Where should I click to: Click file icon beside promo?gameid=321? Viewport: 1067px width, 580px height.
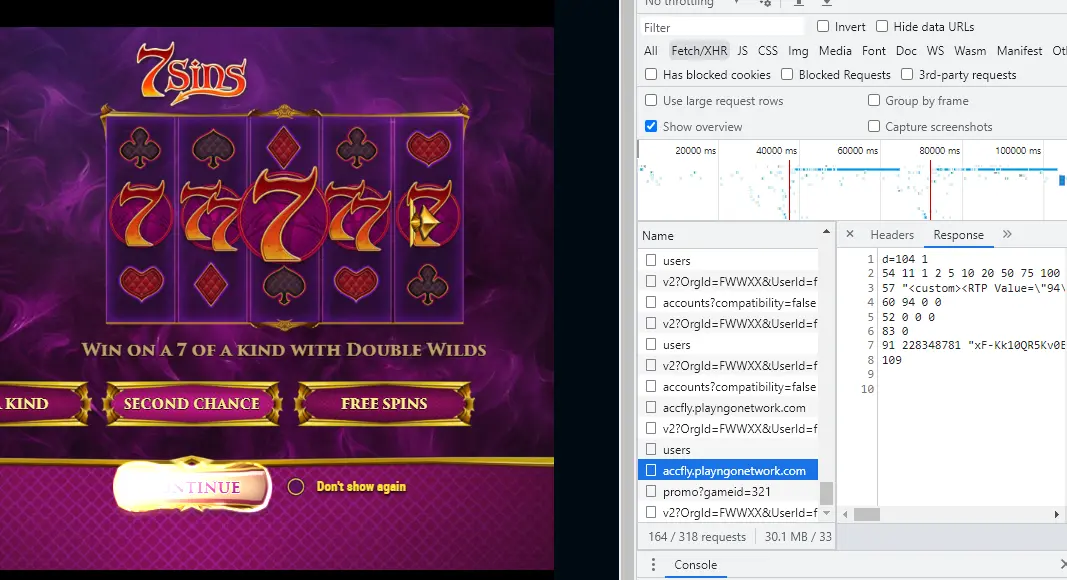651,491
